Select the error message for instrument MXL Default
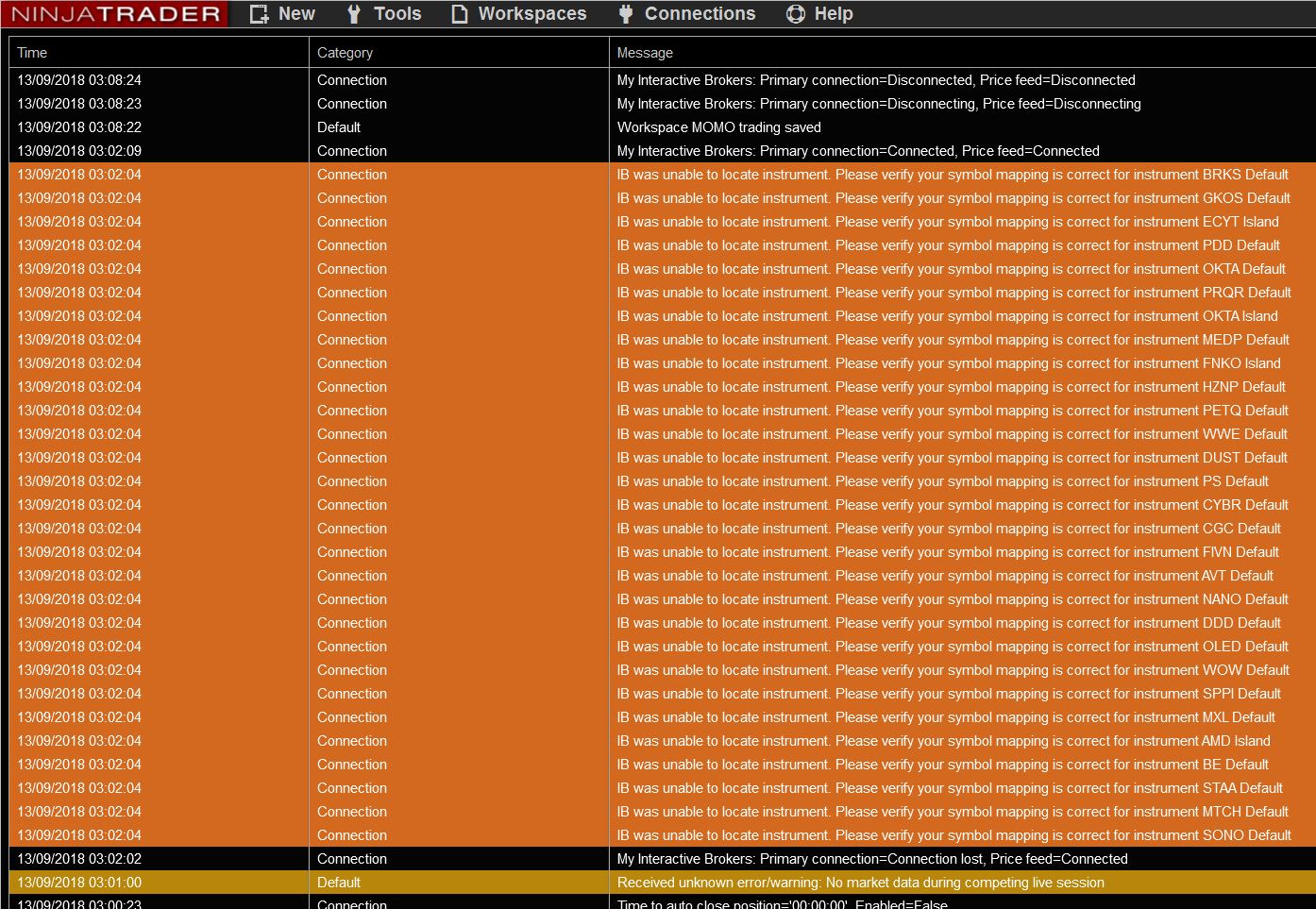 click(x=946, y=717)
